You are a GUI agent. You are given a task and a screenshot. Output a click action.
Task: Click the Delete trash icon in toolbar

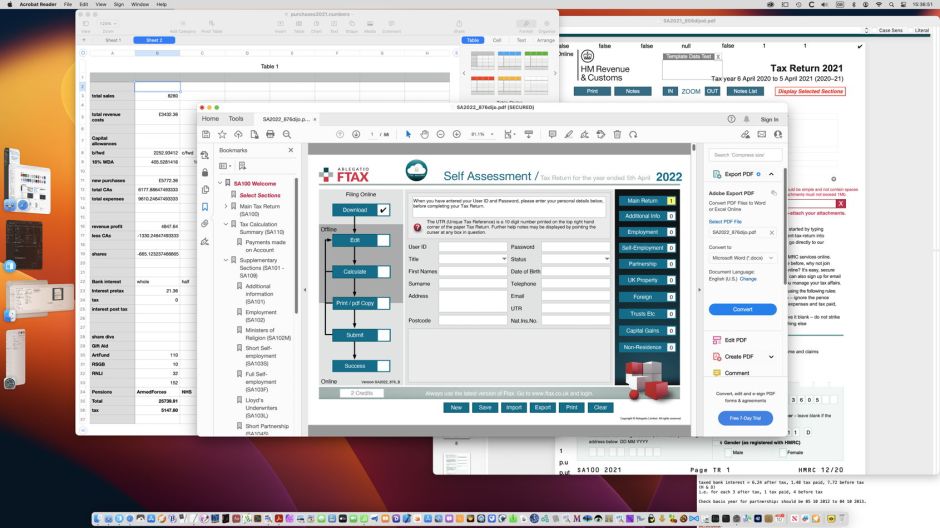click(x=617, y=133)
